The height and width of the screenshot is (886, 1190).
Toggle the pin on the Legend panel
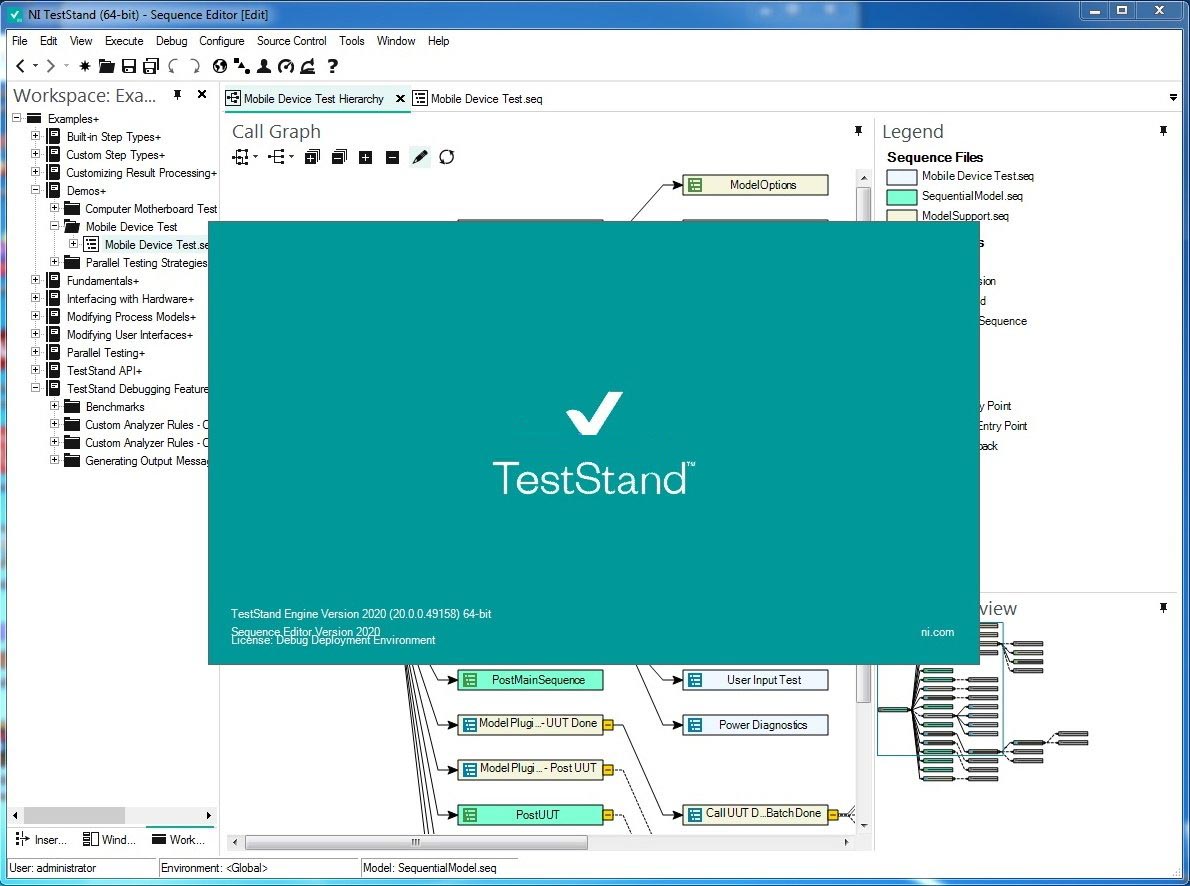pyautogui.click(x=1163, y=130)
